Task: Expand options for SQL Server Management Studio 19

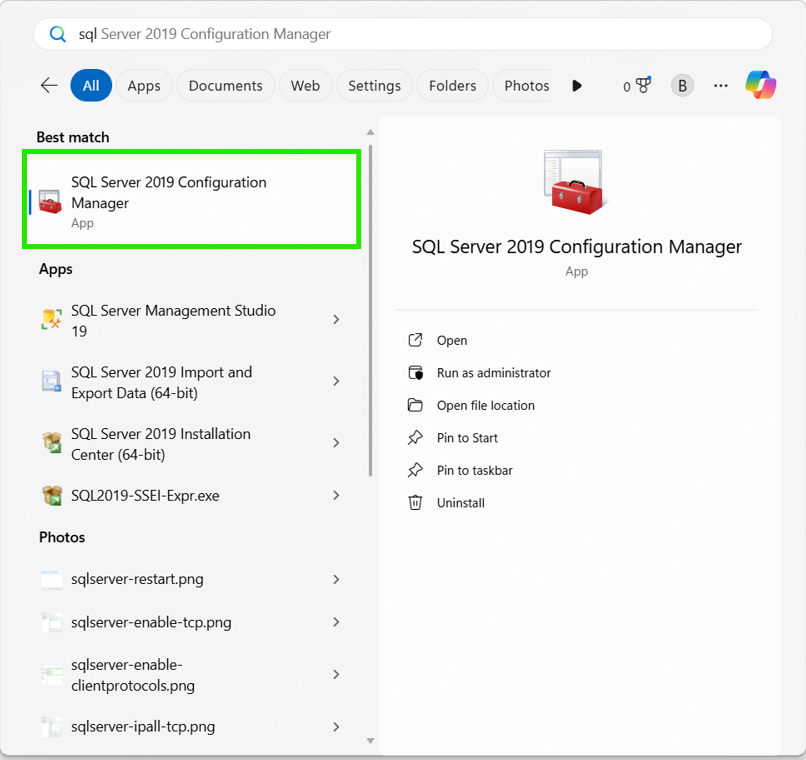Action: 336,320
